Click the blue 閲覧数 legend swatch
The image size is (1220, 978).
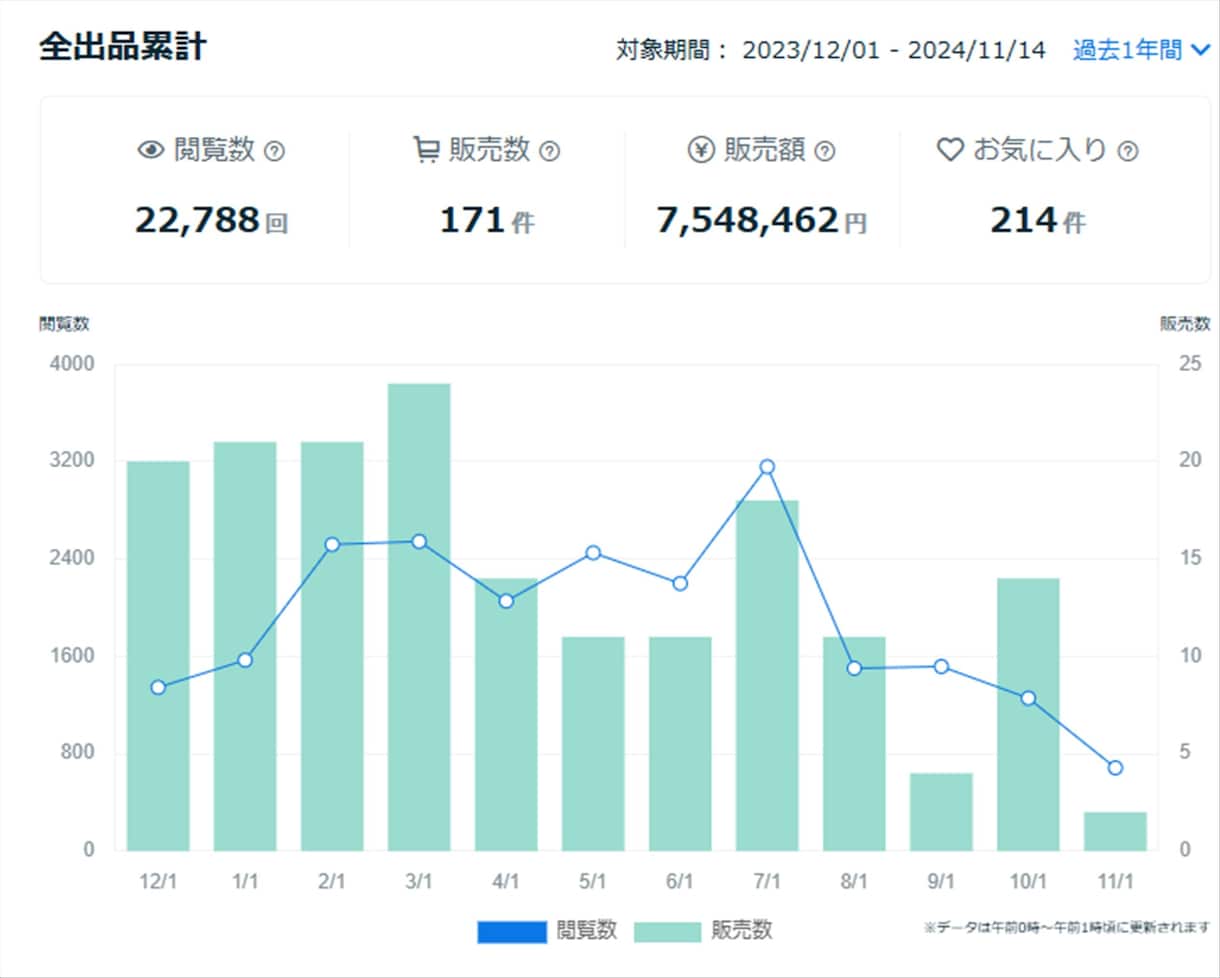point(512,932)
